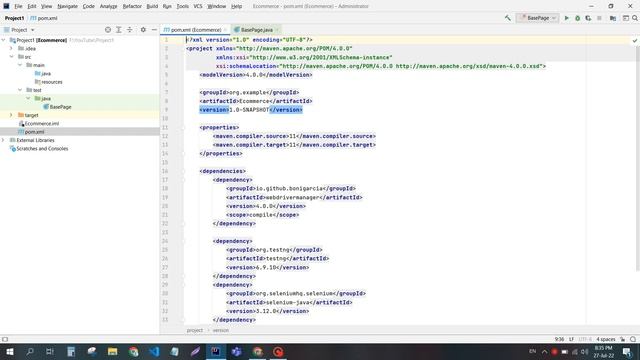Select Ecommerce.iml in project tree

click(x=39, y=123)
